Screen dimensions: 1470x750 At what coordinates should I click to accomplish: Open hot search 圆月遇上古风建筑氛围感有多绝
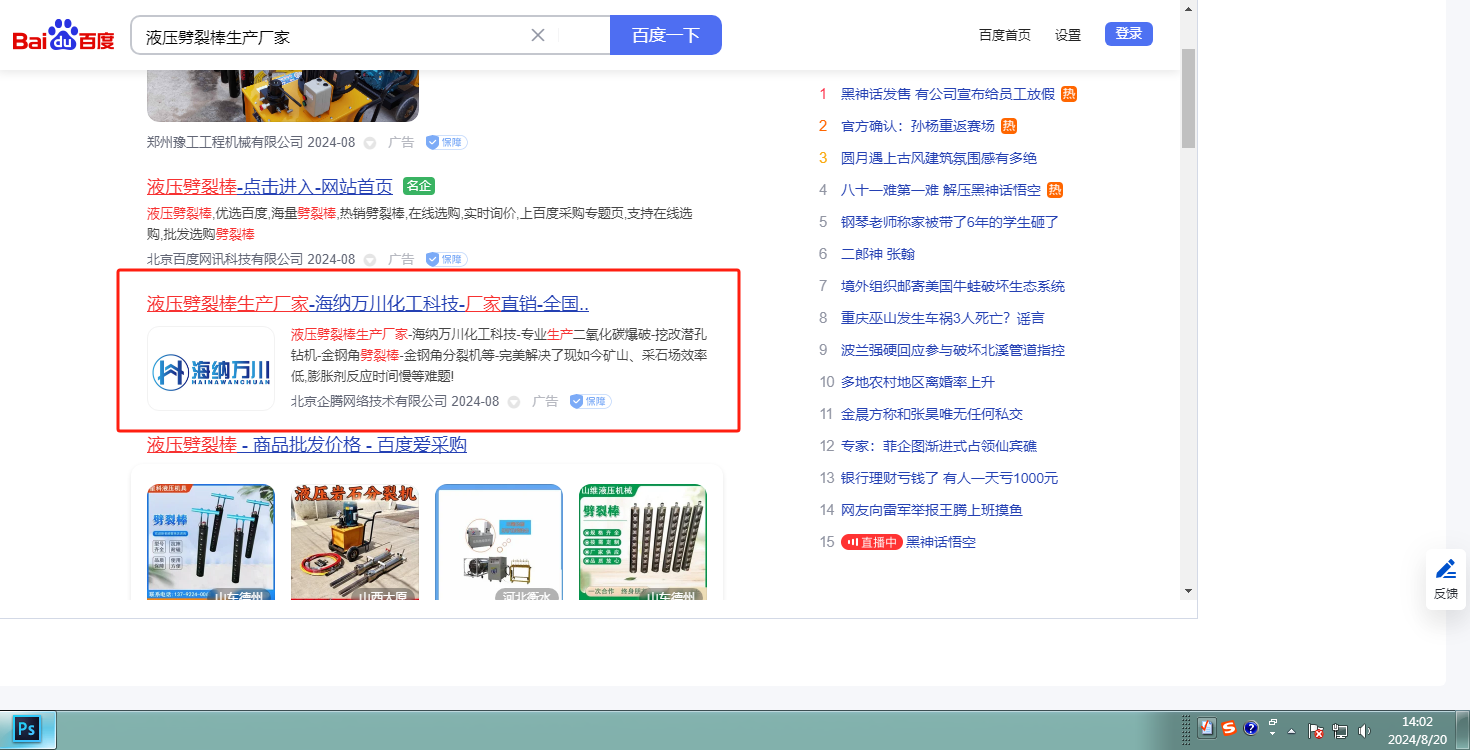click(939, 158)
